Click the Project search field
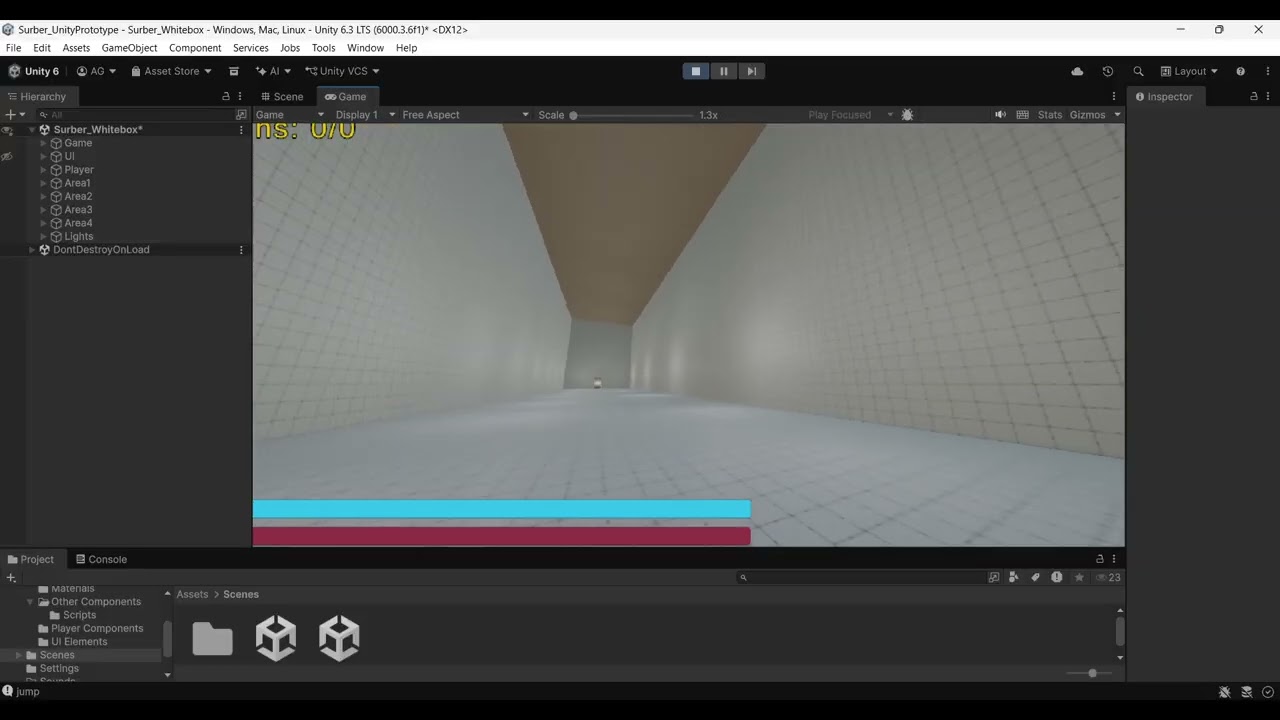This screenshot has height=720, width=1280. 860,577
